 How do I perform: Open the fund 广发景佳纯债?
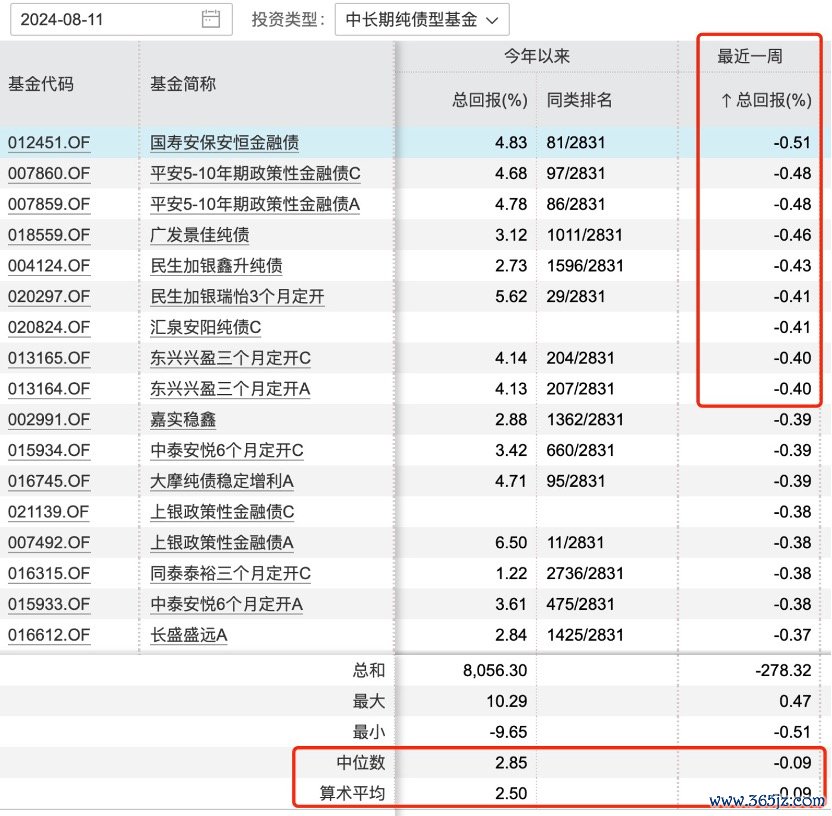click(x=200, y=235)
